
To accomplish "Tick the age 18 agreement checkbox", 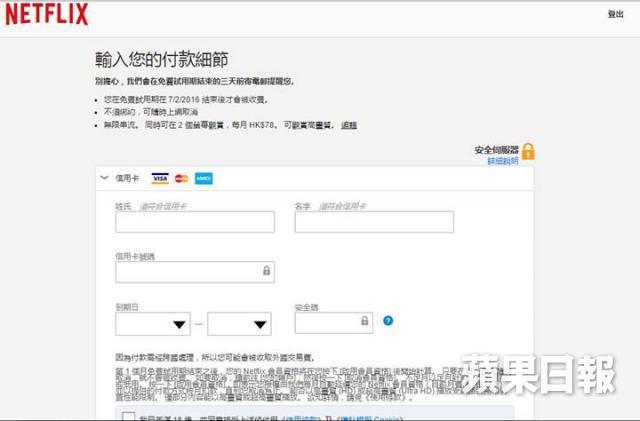I will tap(129, 416).
